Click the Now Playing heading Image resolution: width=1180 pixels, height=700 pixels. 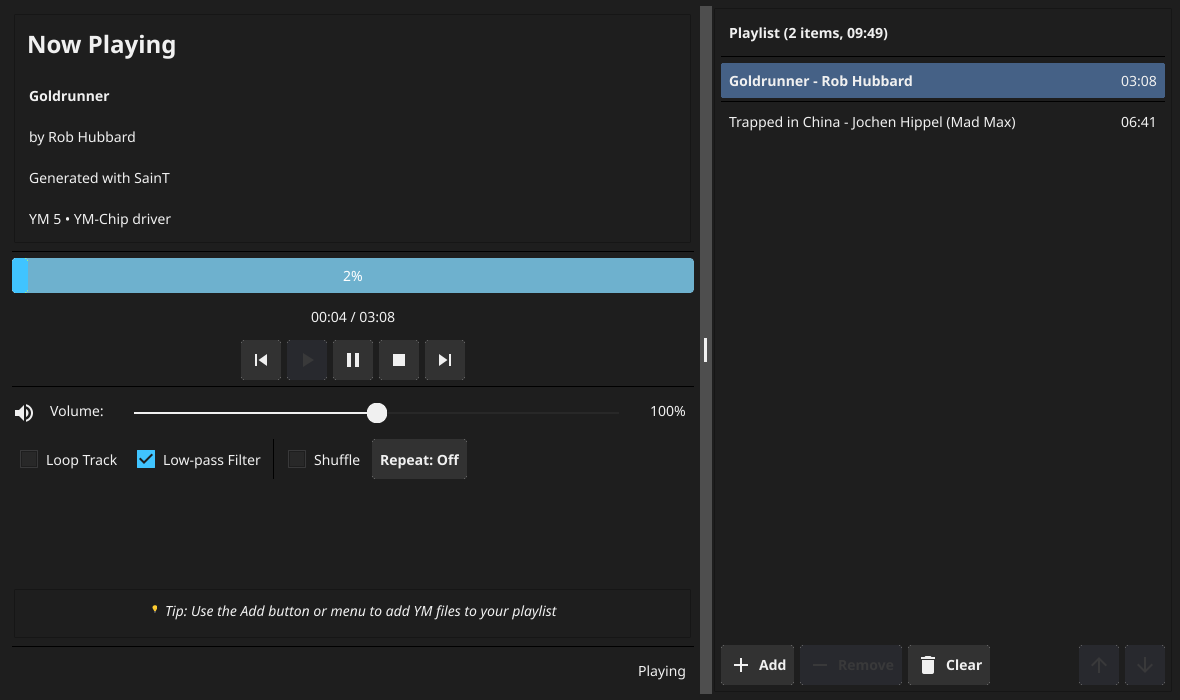[102, 44]
